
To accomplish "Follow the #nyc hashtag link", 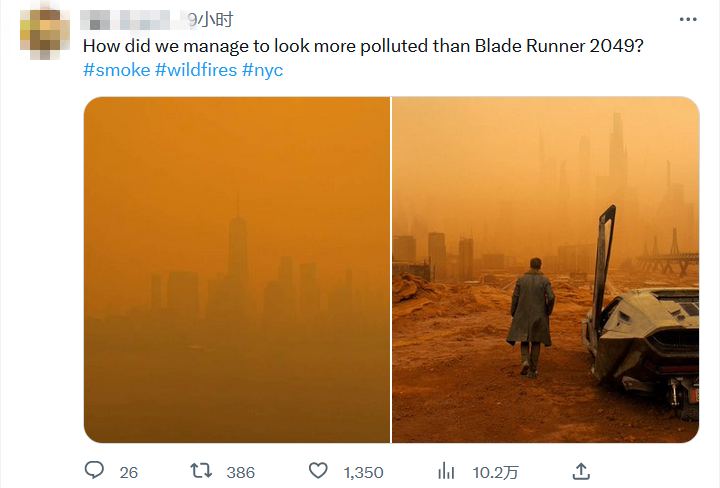I will point(263,70).
